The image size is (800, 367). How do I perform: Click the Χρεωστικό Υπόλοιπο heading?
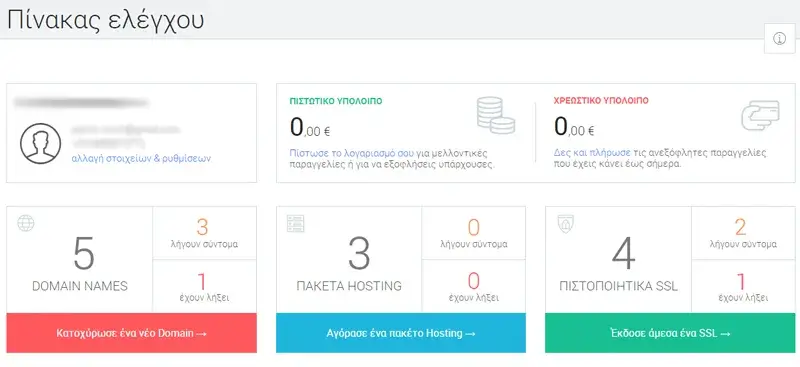pos(601,101)
